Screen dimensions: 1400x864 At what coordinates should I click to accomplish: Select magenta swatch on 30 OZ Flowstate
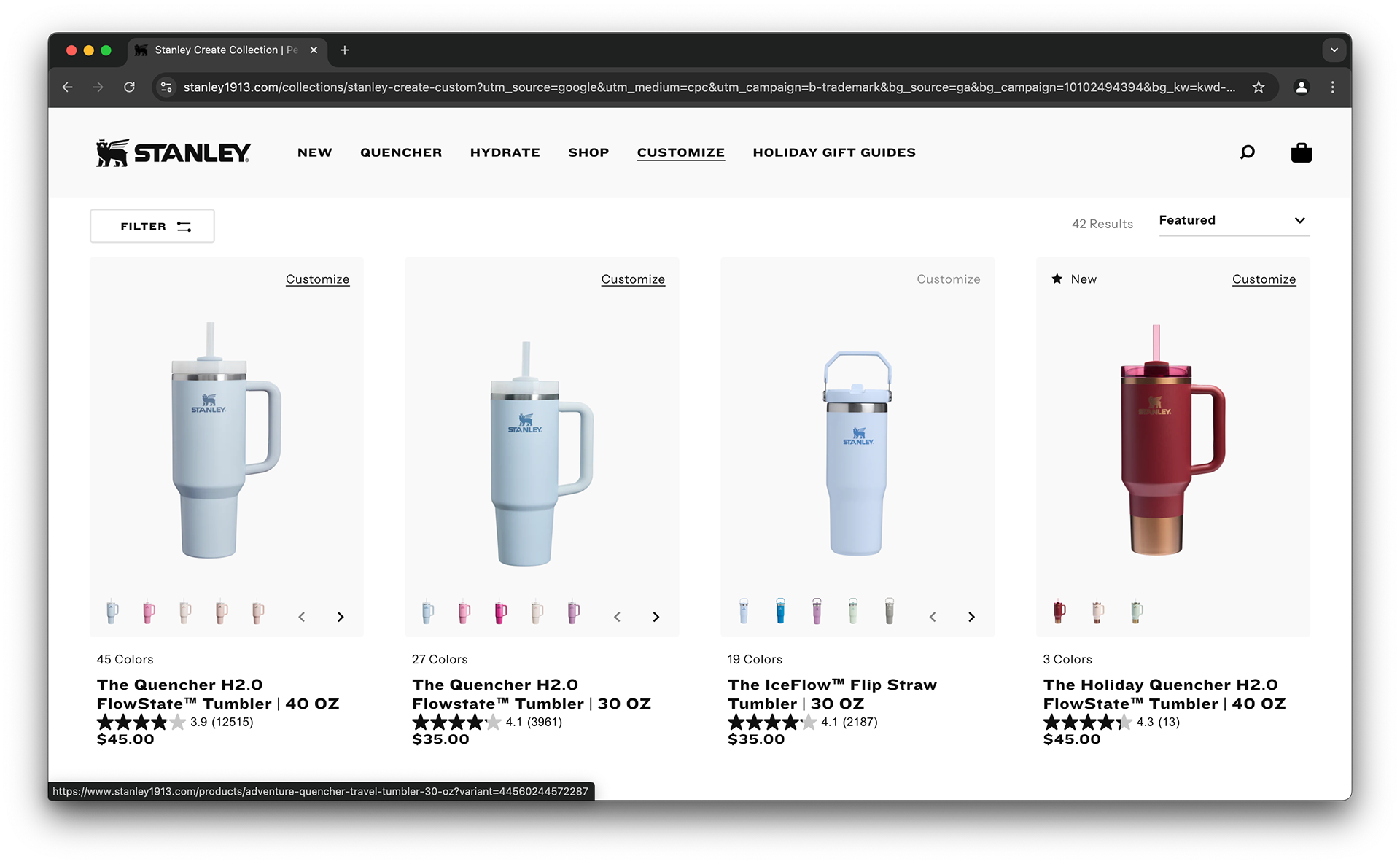(501, 611)
